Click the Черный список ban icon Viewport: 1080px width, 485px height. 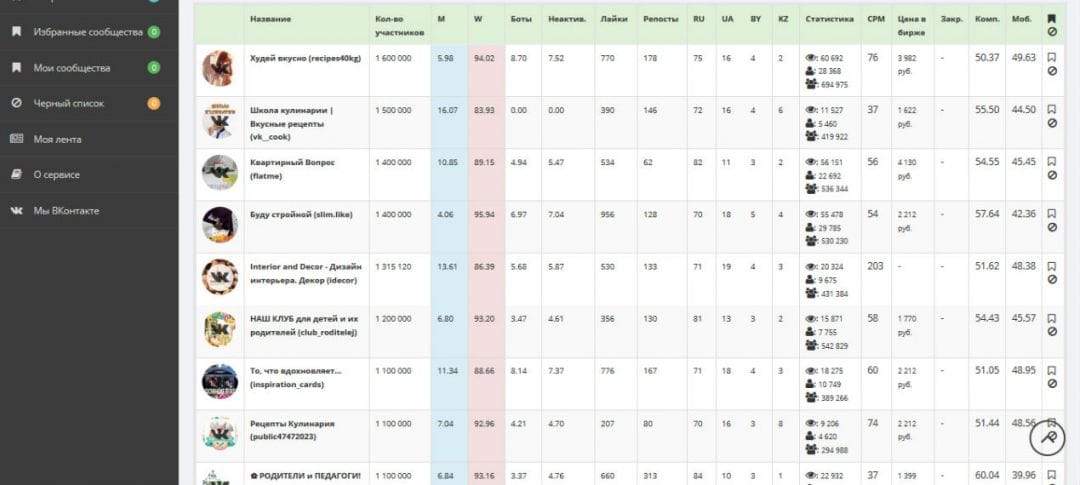(x=17, y=103)
